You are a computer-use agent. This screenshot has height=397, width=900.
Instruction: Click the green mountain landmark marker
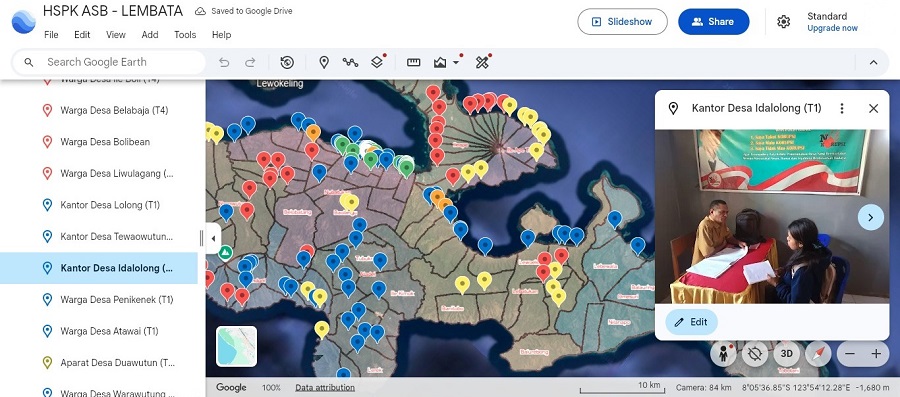tap(226, 252)
